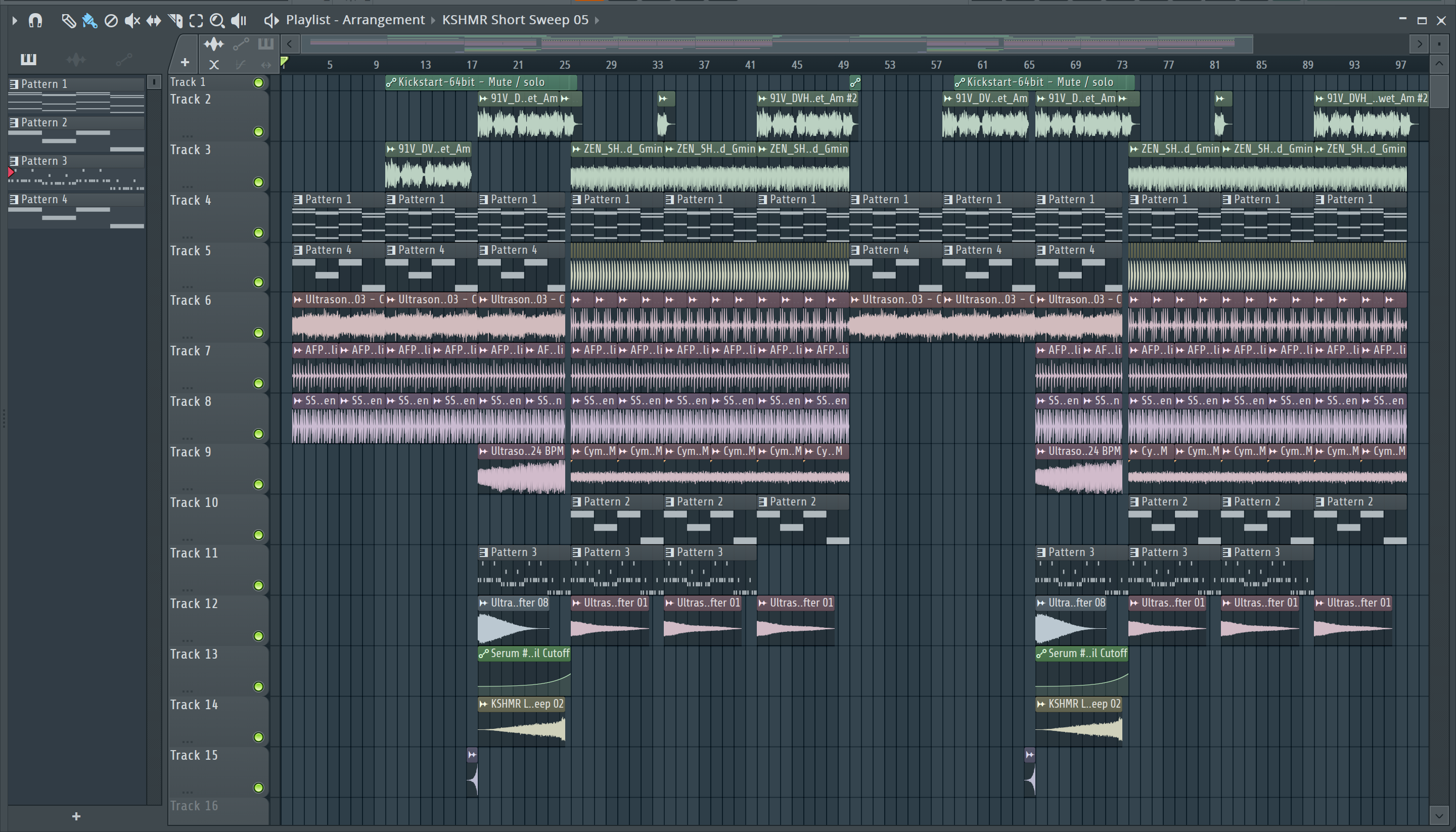Open the first Kickstart-64bit automation clip menu

(391, 82)
